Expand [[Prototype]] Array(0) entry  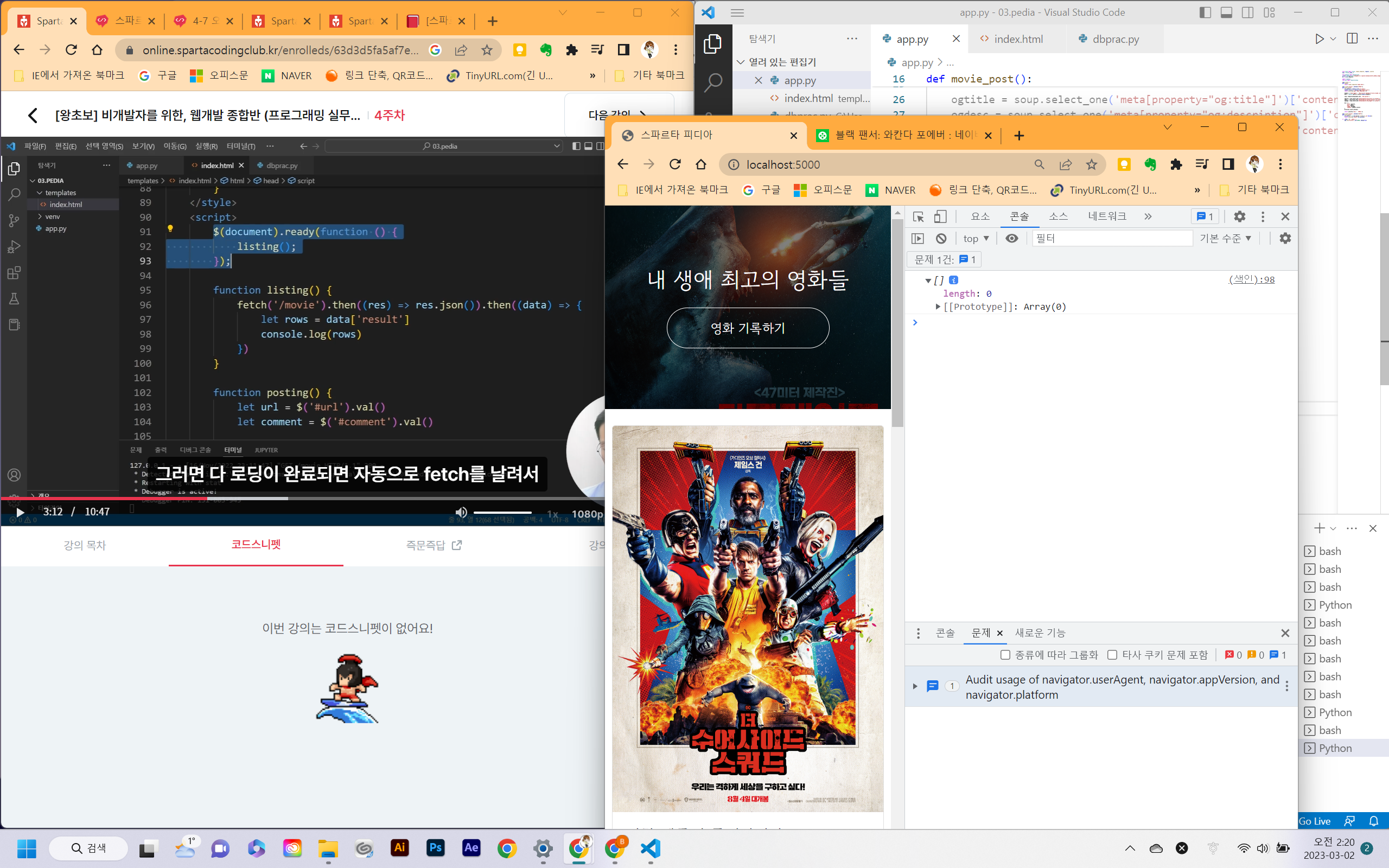click(938, 307)
